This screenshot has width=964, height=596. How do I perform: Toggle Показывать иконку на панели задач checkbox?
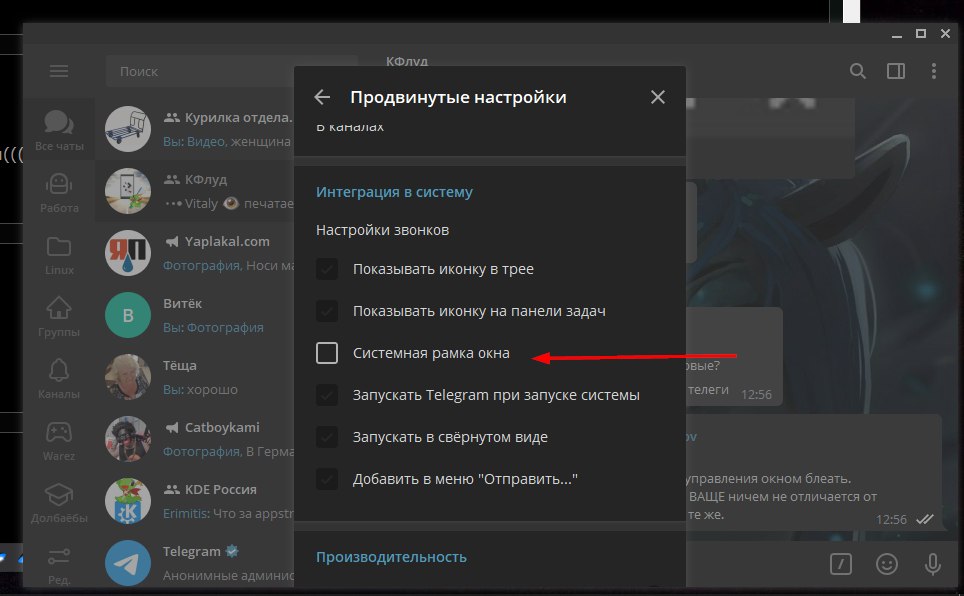(327, 311)
